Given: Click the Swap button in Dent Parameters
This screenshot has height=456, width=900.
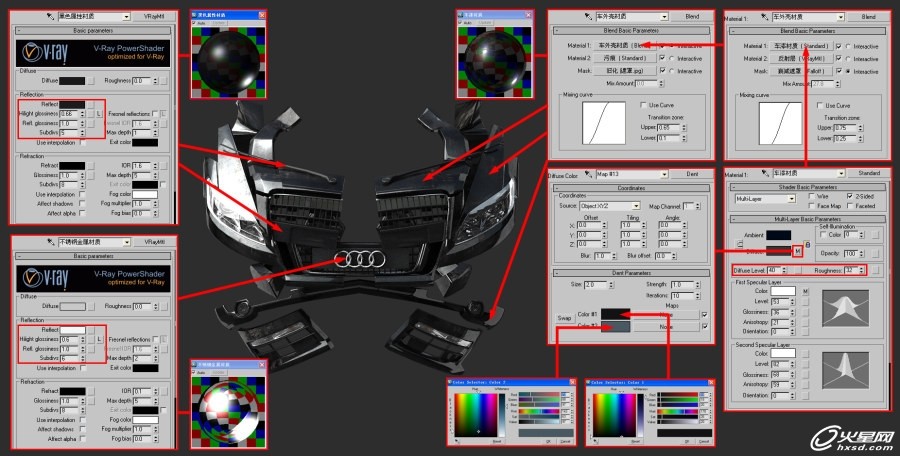Looking at the screenshot, I should [564, 318].
